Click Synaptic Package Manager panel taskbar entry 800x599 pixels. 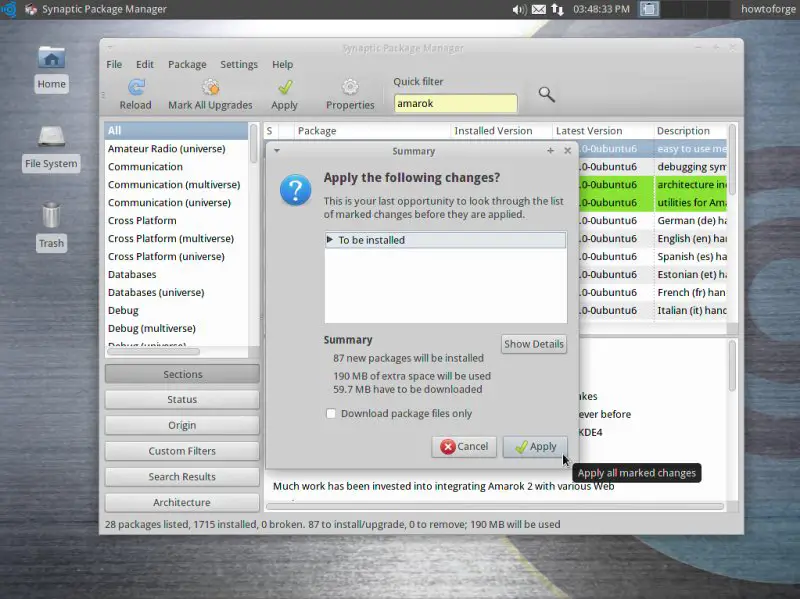point(96,9)
